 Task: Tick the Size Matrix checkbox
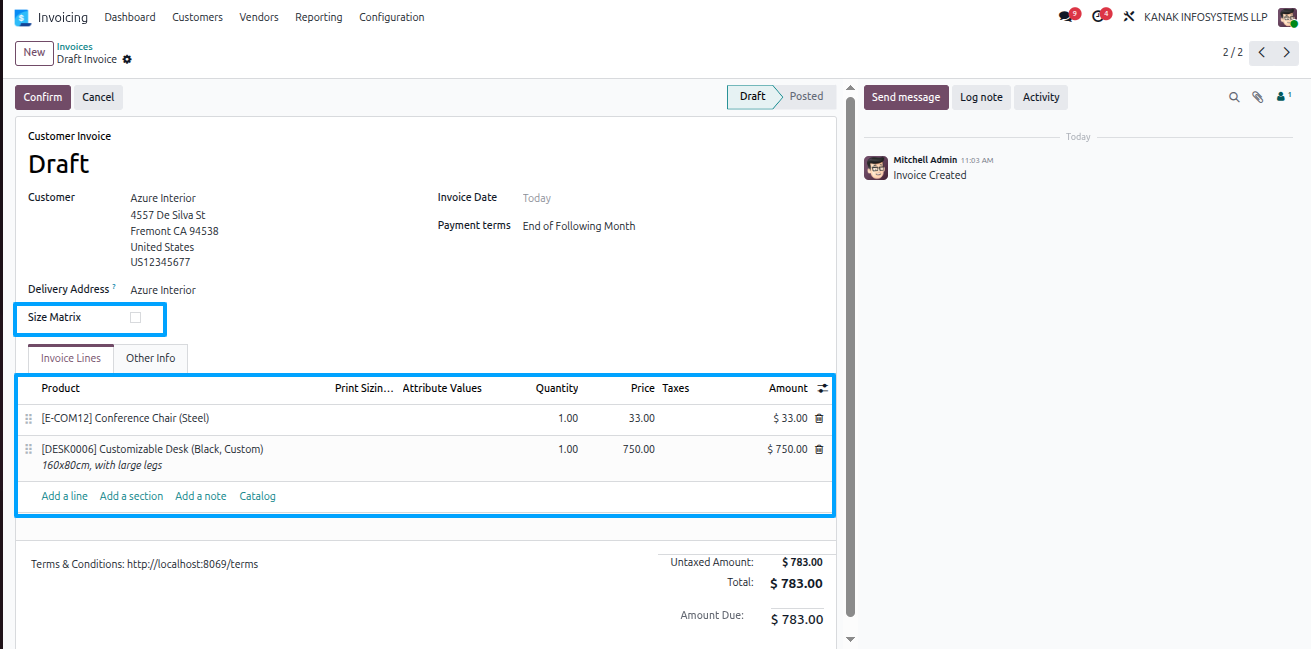coord(136,317)
